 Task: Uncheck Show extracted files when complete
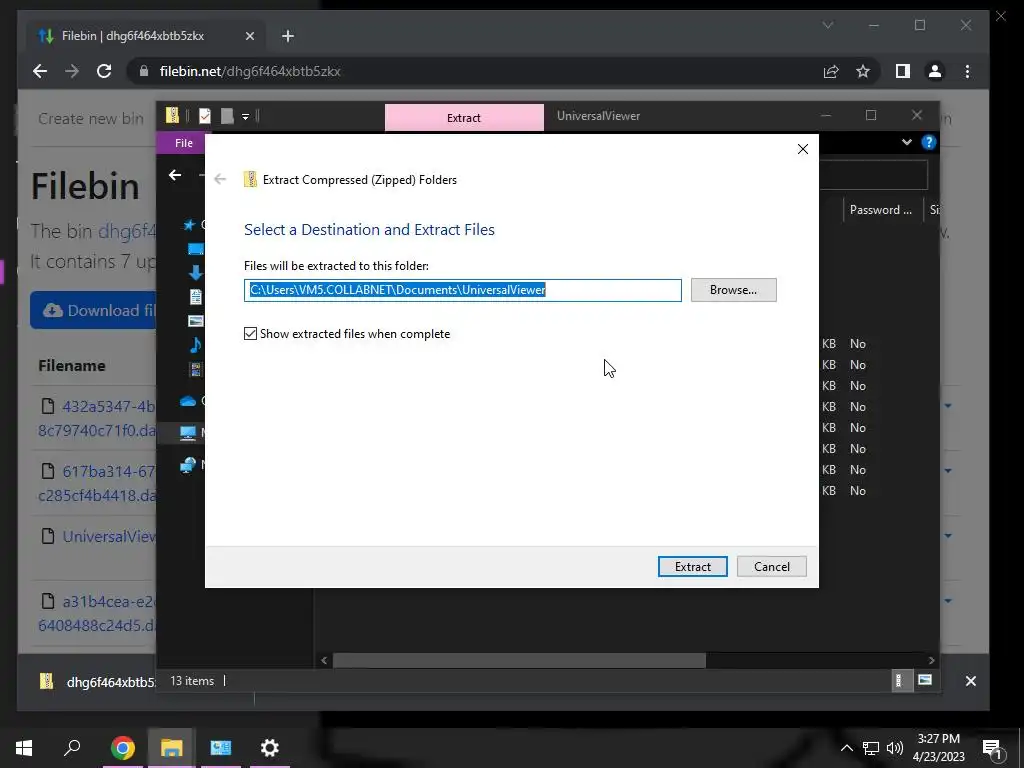(250, 334)
